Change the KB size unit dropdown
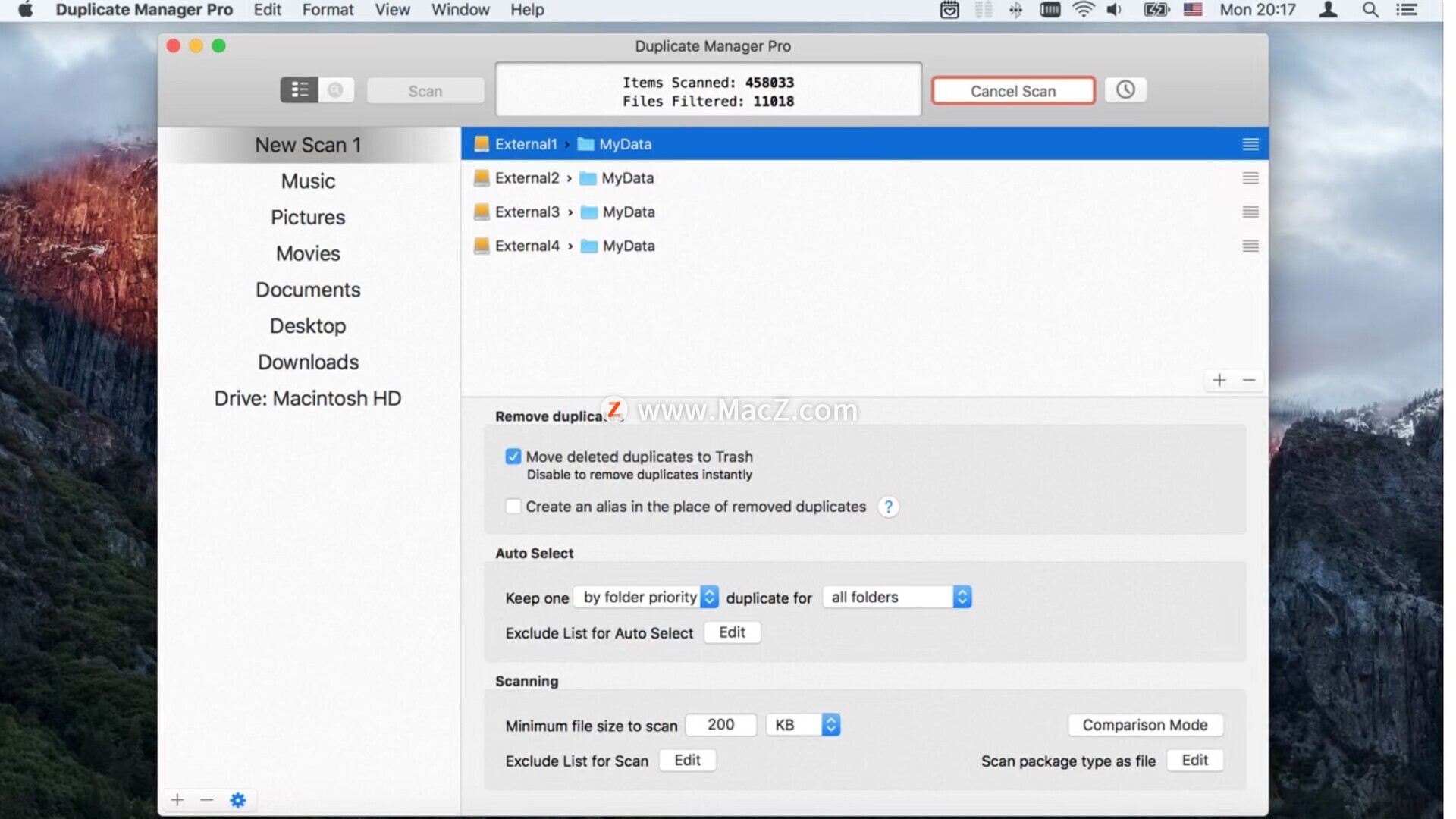This screenshot has height=819, width=1456. click(x=803, y=725)
